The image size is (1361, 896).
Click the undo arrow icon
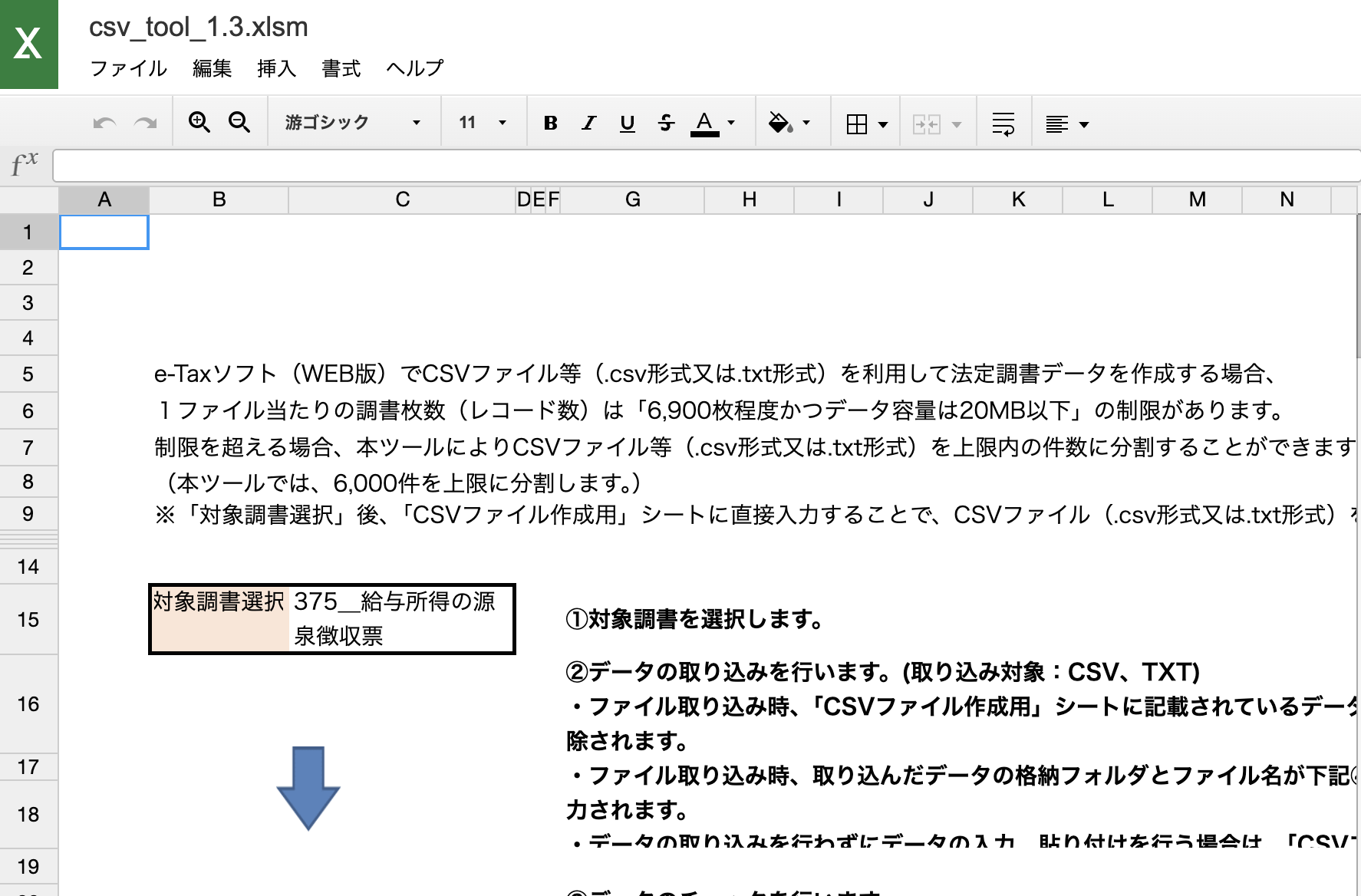click(104, 123)
